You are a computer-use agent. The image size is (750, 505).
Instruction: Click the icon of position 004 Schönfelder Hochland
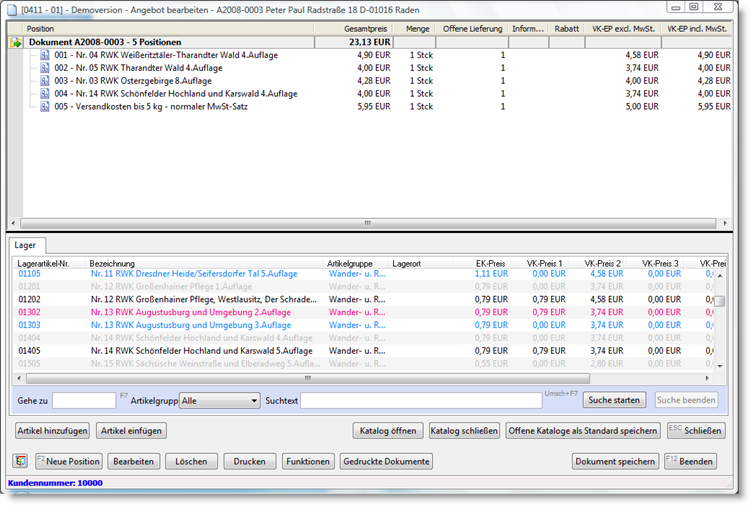coord(45,94)
